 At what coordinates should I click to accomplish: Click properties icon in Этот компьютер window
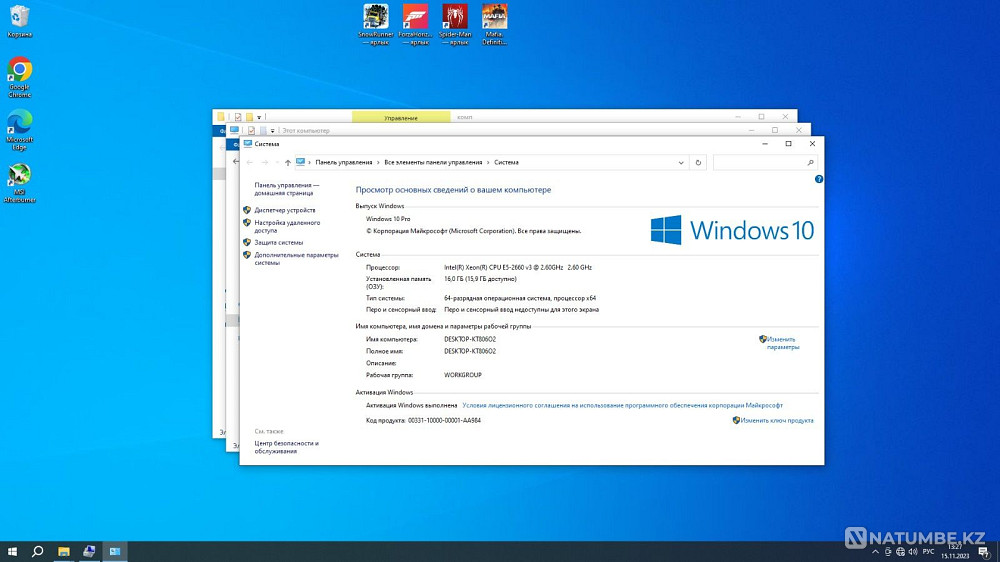251,131
